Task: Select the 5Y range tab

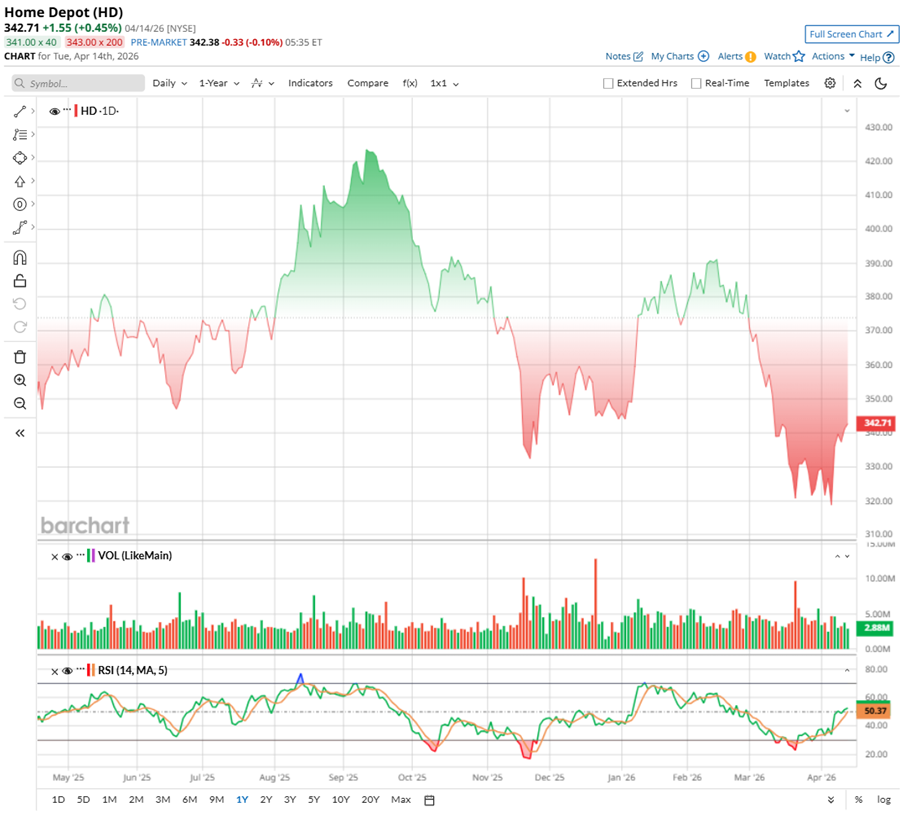Action: [x=313, y=799]
